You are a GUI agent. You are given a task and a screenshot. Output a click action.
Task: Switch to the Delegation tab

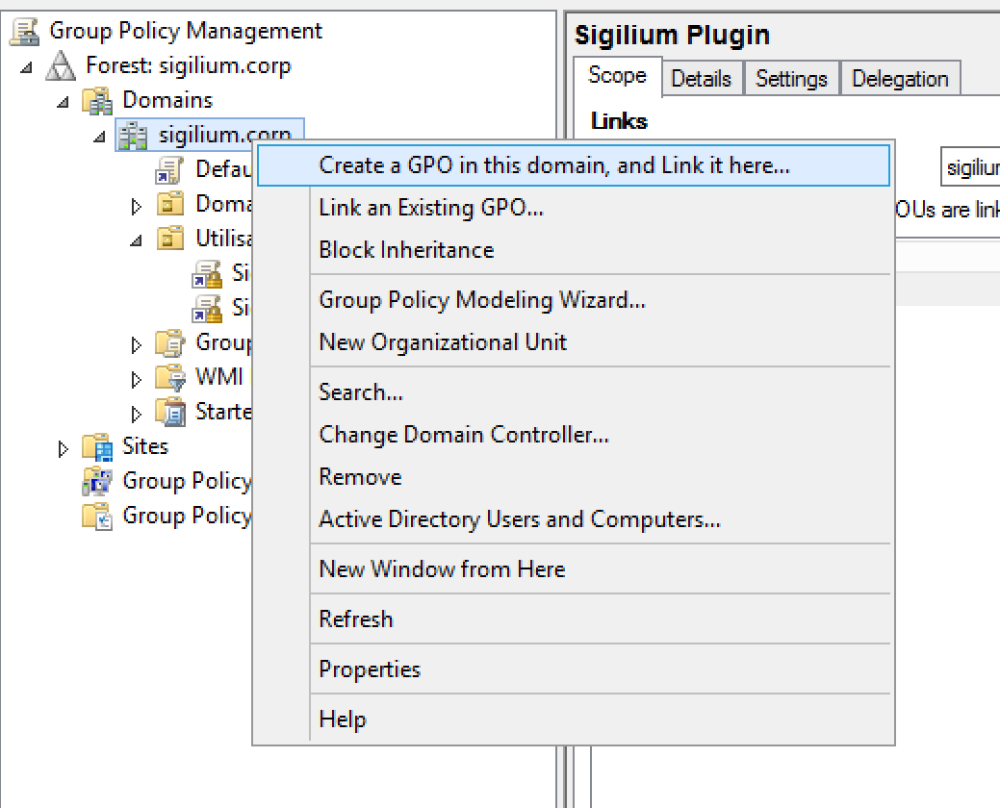[901, 79]
